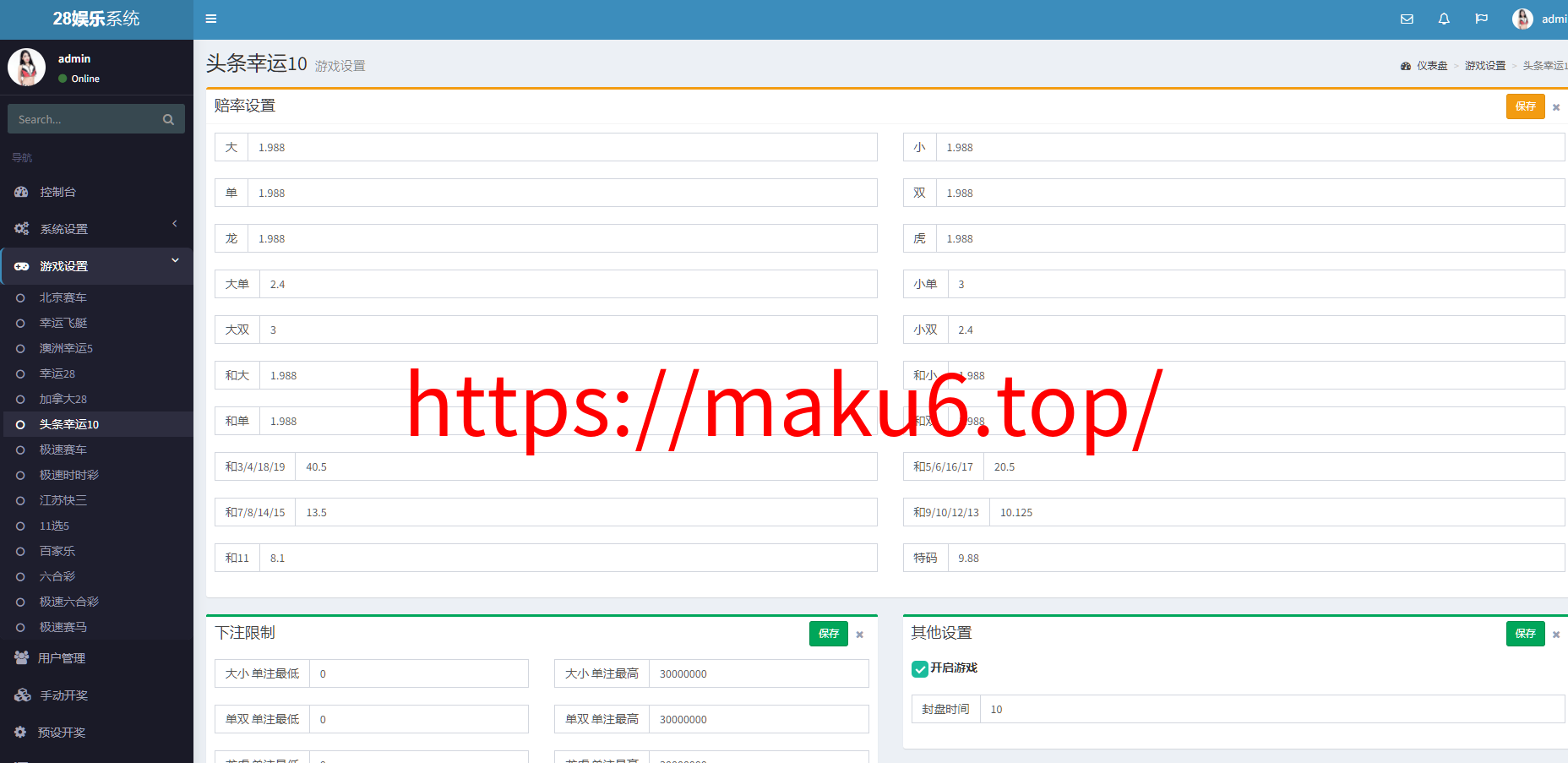
Task: Edit the 小单 odds field
Action: (1256, 284)
